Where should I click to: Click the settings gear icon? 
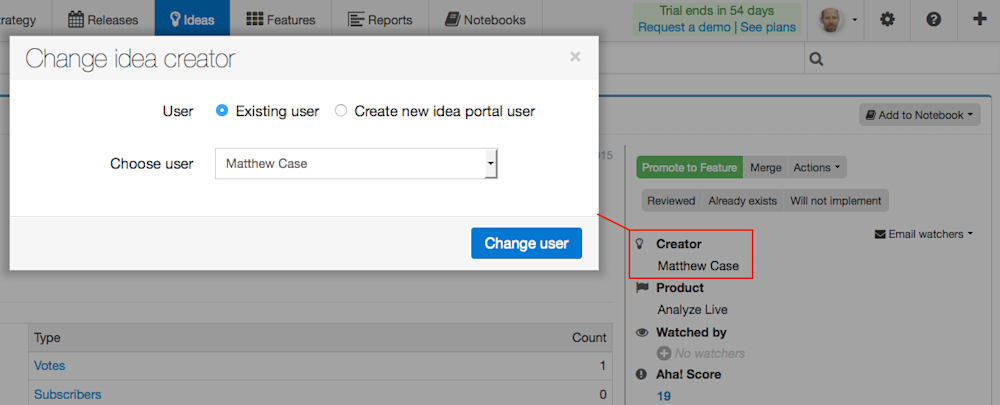point(886,20)
